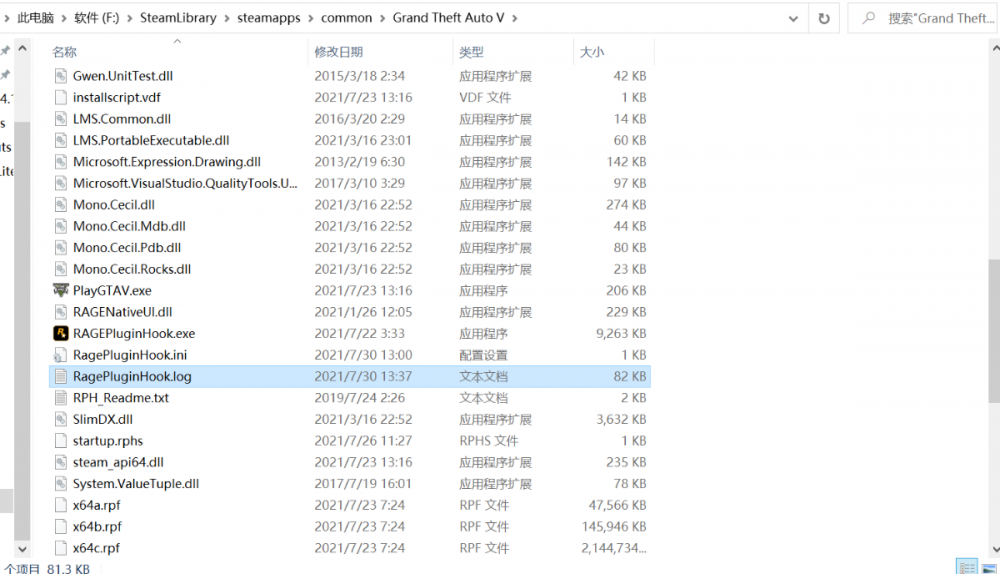Select Mono.Cecil.Pdb.dll file name

click(127, 247)
